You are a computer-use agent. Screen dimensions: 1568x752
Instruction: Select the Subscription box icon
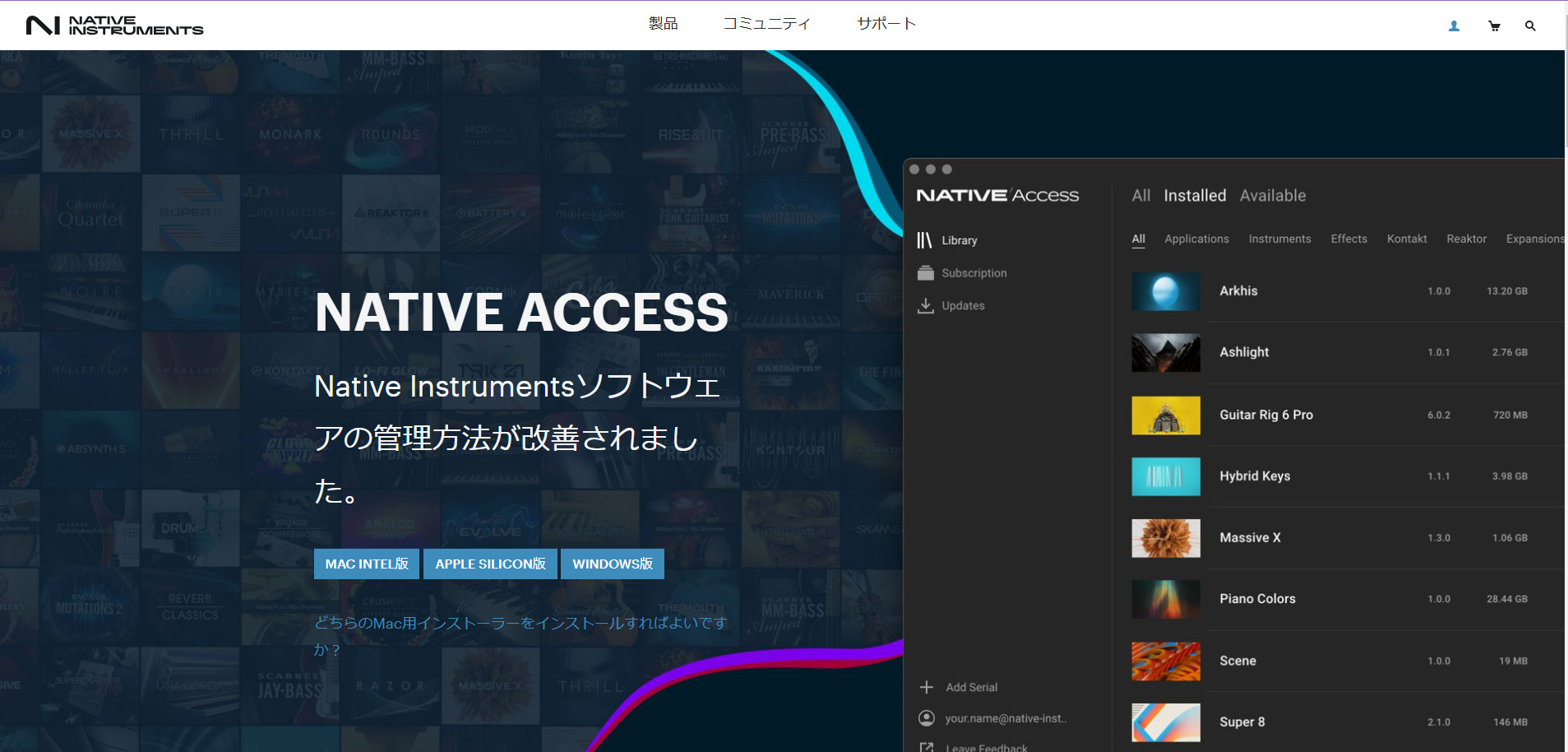[x=926, y=273]
